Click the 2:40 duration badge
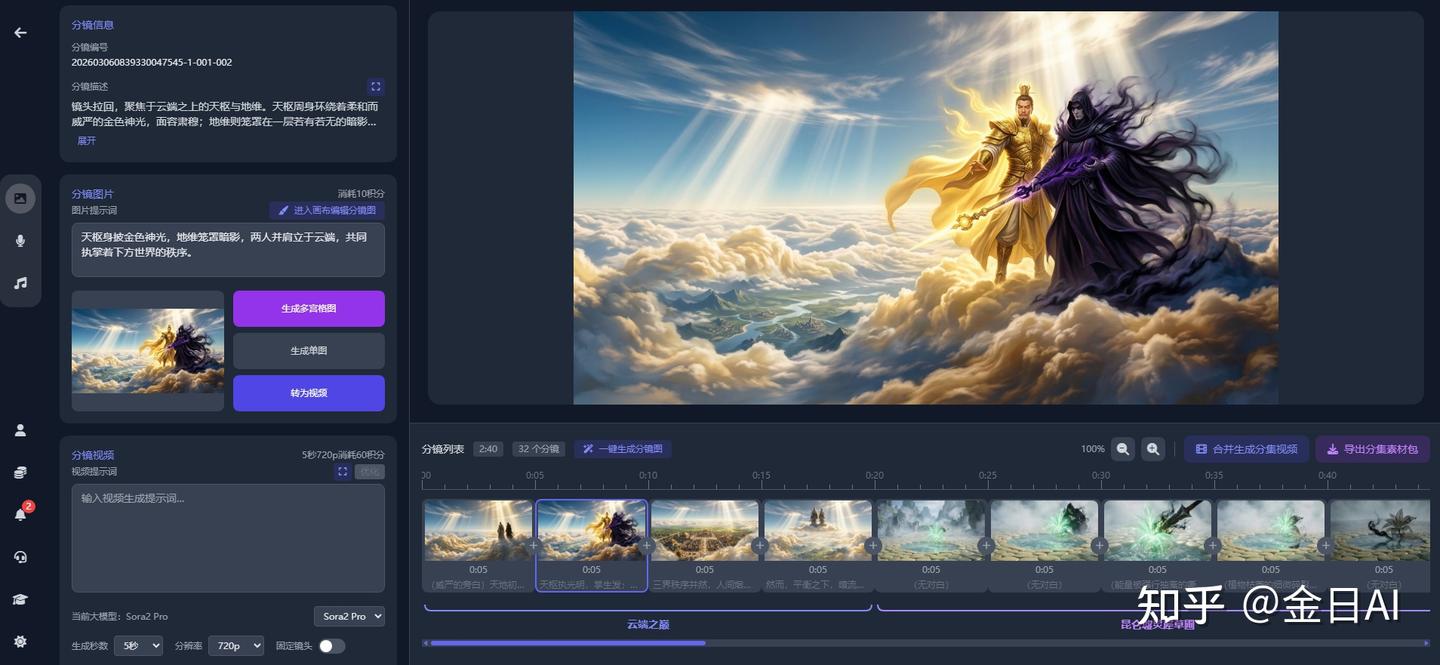This screenshot has height=665, width=1440. coord(488,449)
